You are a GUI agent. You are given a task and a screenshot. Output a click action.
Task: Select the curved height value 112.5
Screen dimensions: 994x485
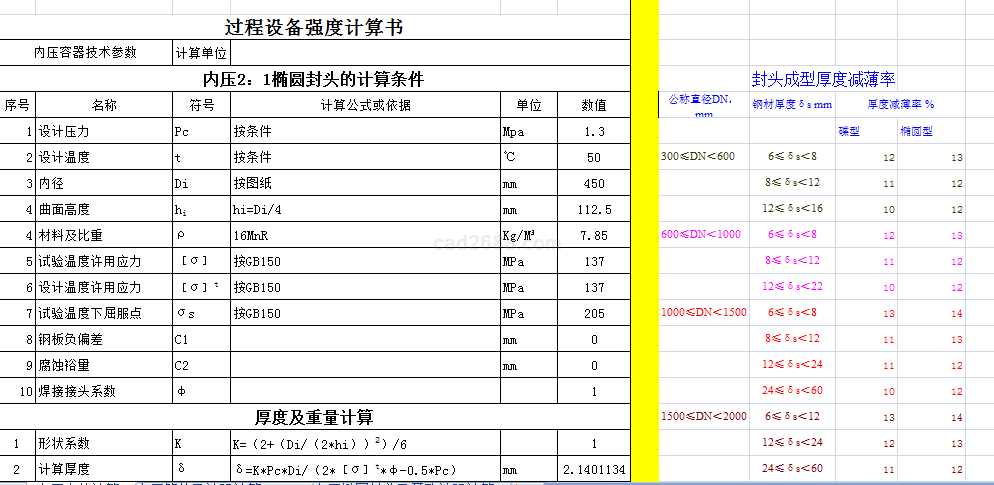point(593,209)
